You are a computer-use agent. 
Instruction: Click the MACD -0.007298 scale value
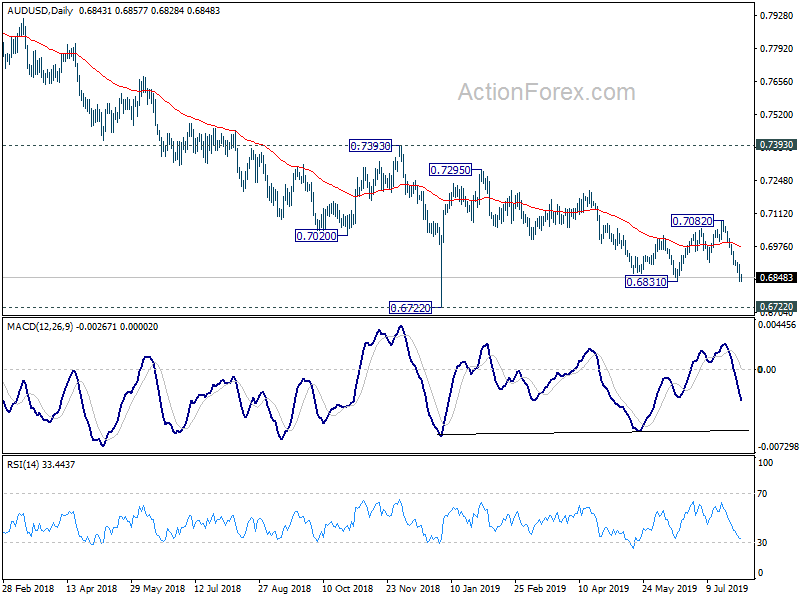tap(778, 446)
